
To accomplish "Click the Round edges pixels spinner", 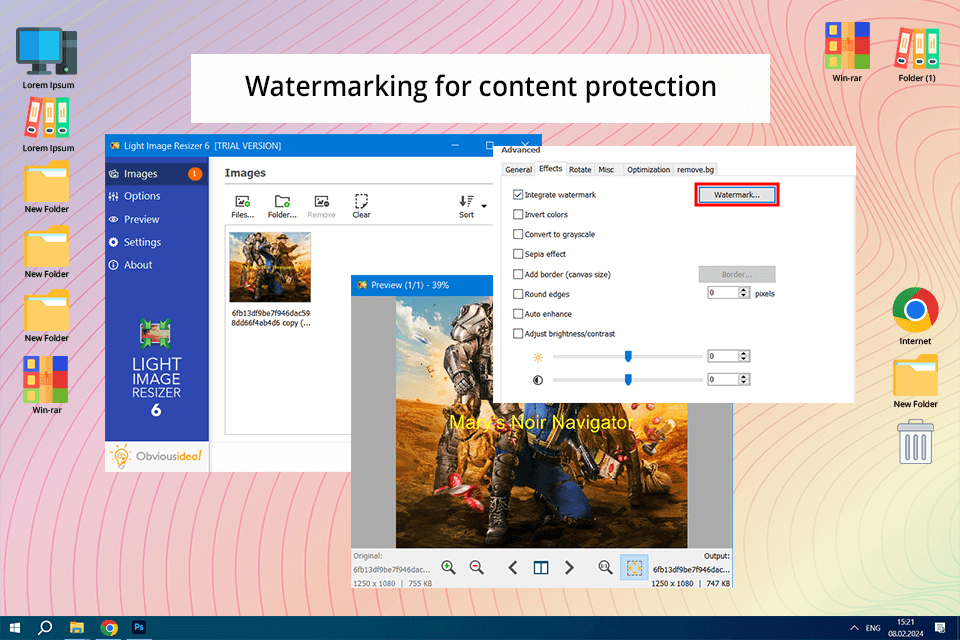I will (744, 293).
